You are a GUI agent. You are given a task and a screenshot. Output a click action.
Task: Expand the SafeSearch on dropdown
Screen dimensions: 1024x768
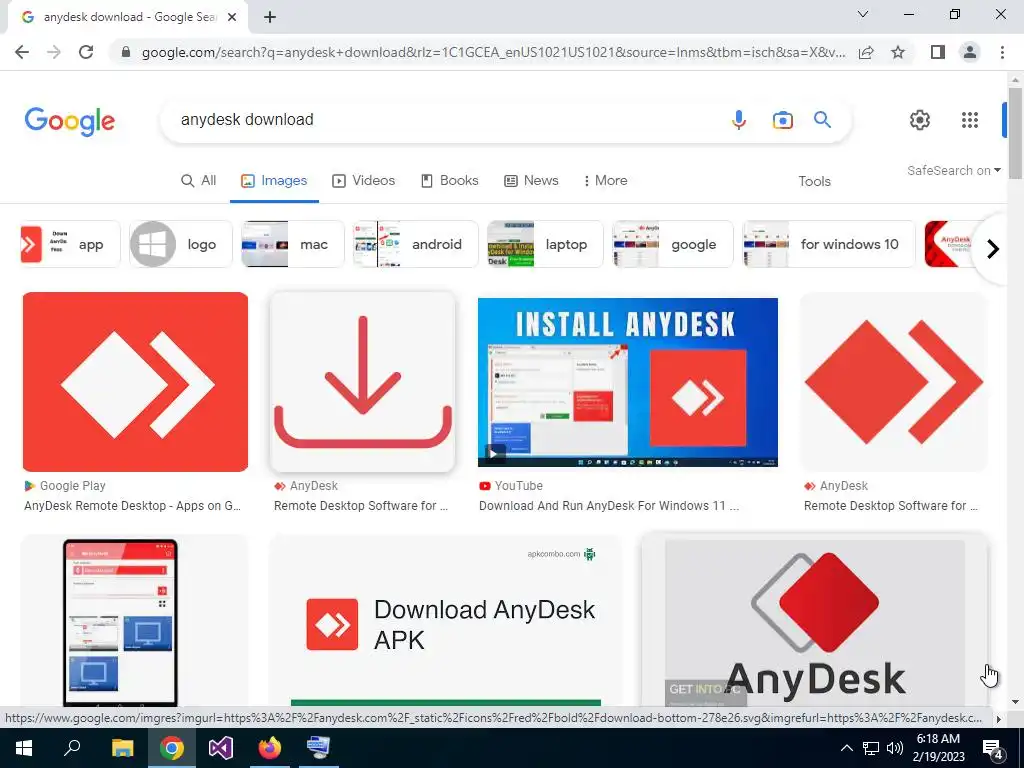[x=953, y=170]
